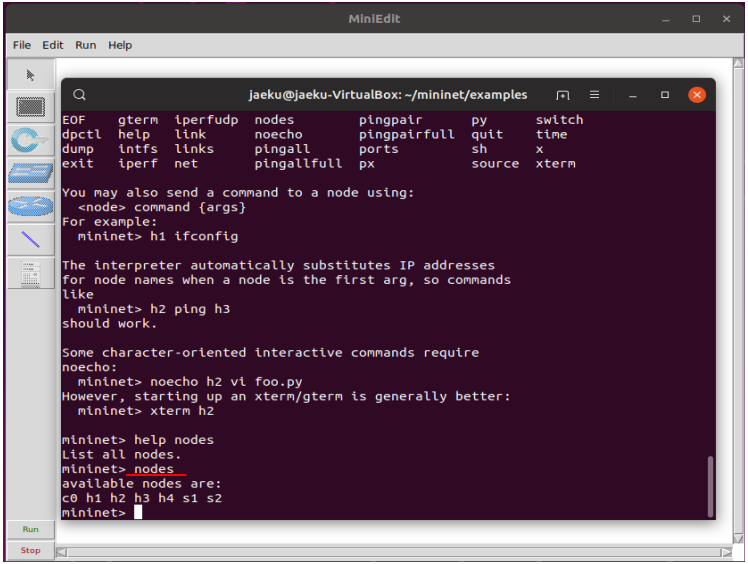Screen dimensions: 748x564
Task: Select the Host tool in MiniEdit toolbar
Action: (31, 107)
